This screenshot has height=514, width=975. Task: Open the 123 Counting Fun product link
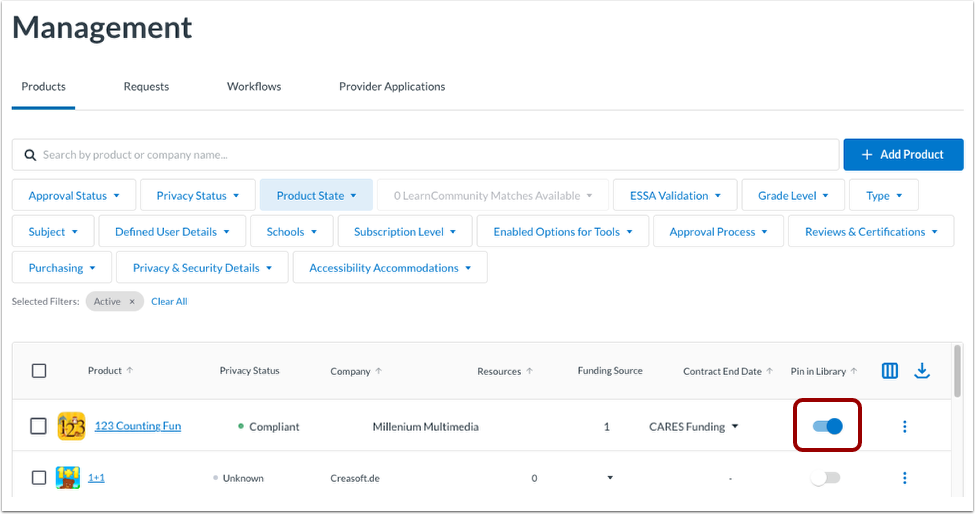(x=137, y=426)
